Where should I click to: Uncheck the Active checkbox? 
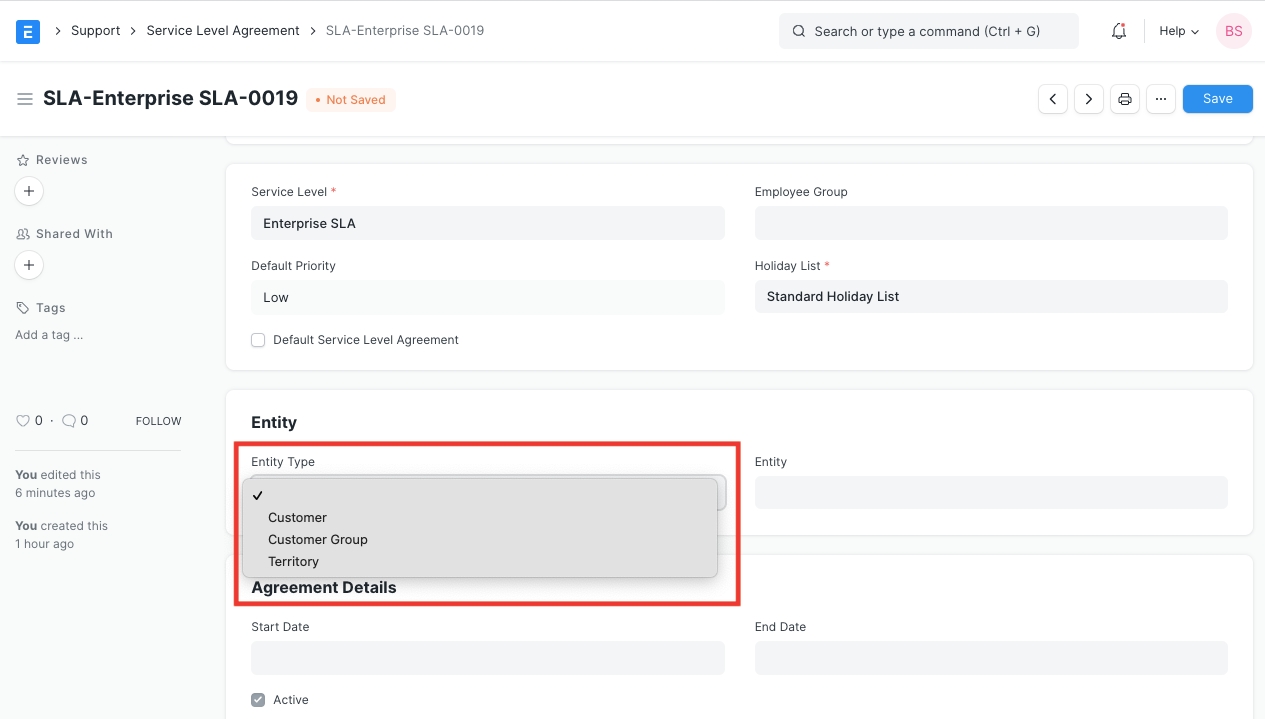tap(258, 700)
